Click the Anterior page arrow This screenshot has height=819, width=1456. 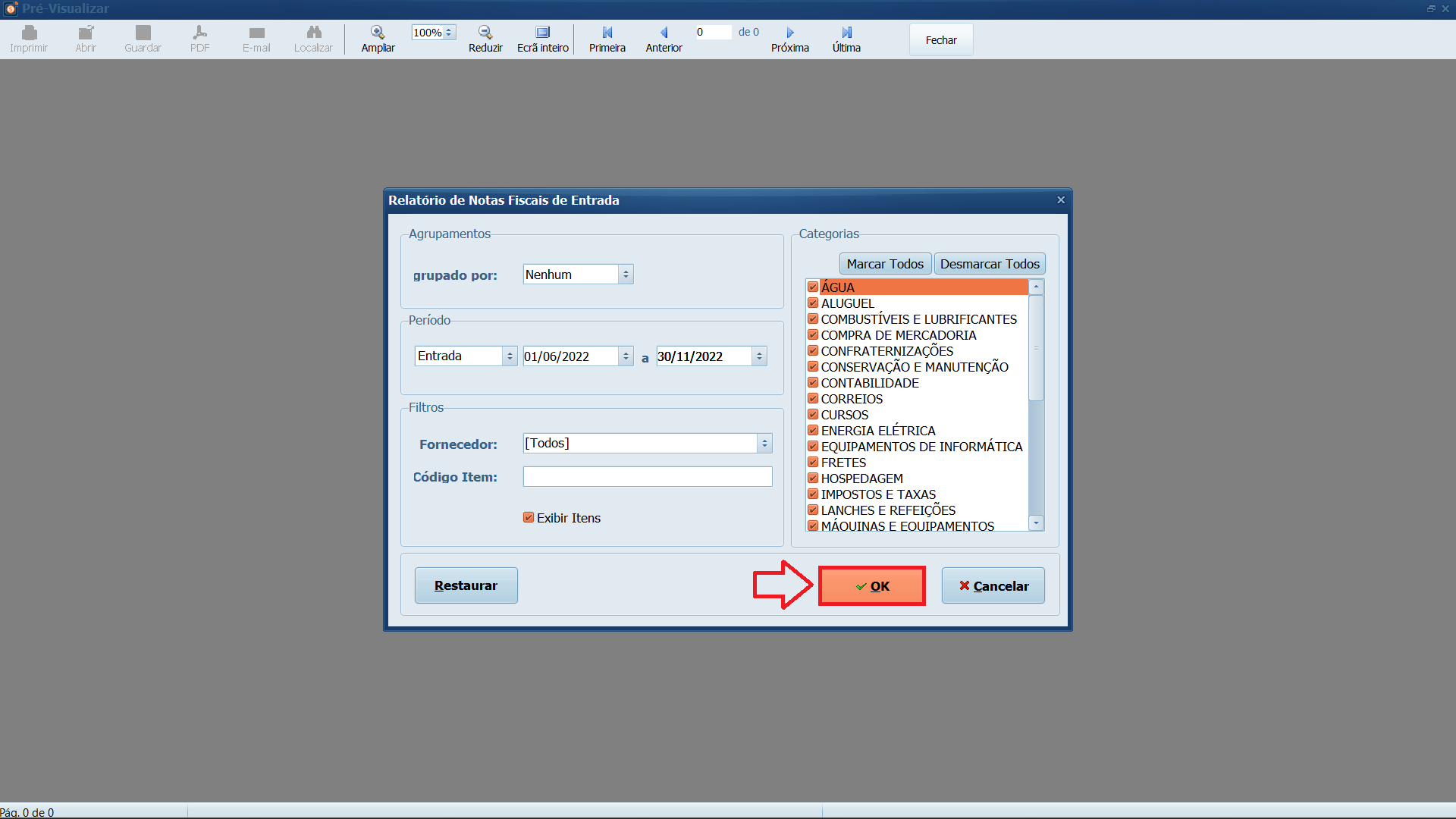[664, 33]
